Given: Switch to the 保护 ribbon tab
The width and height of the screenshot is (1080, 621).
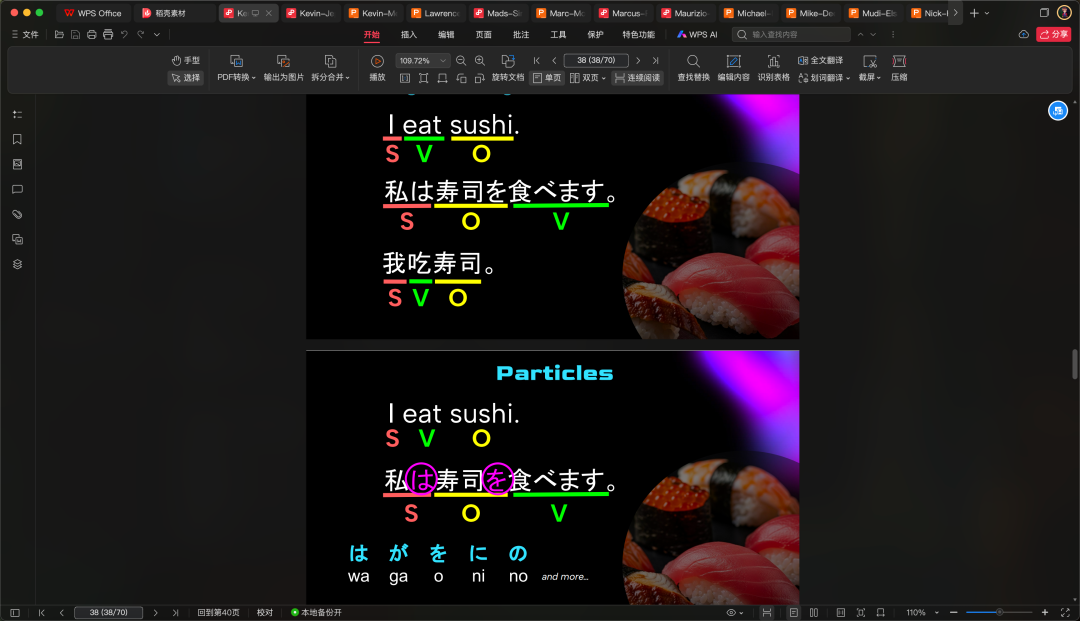Looking at the screenshot, I should (x=596, y=34).
